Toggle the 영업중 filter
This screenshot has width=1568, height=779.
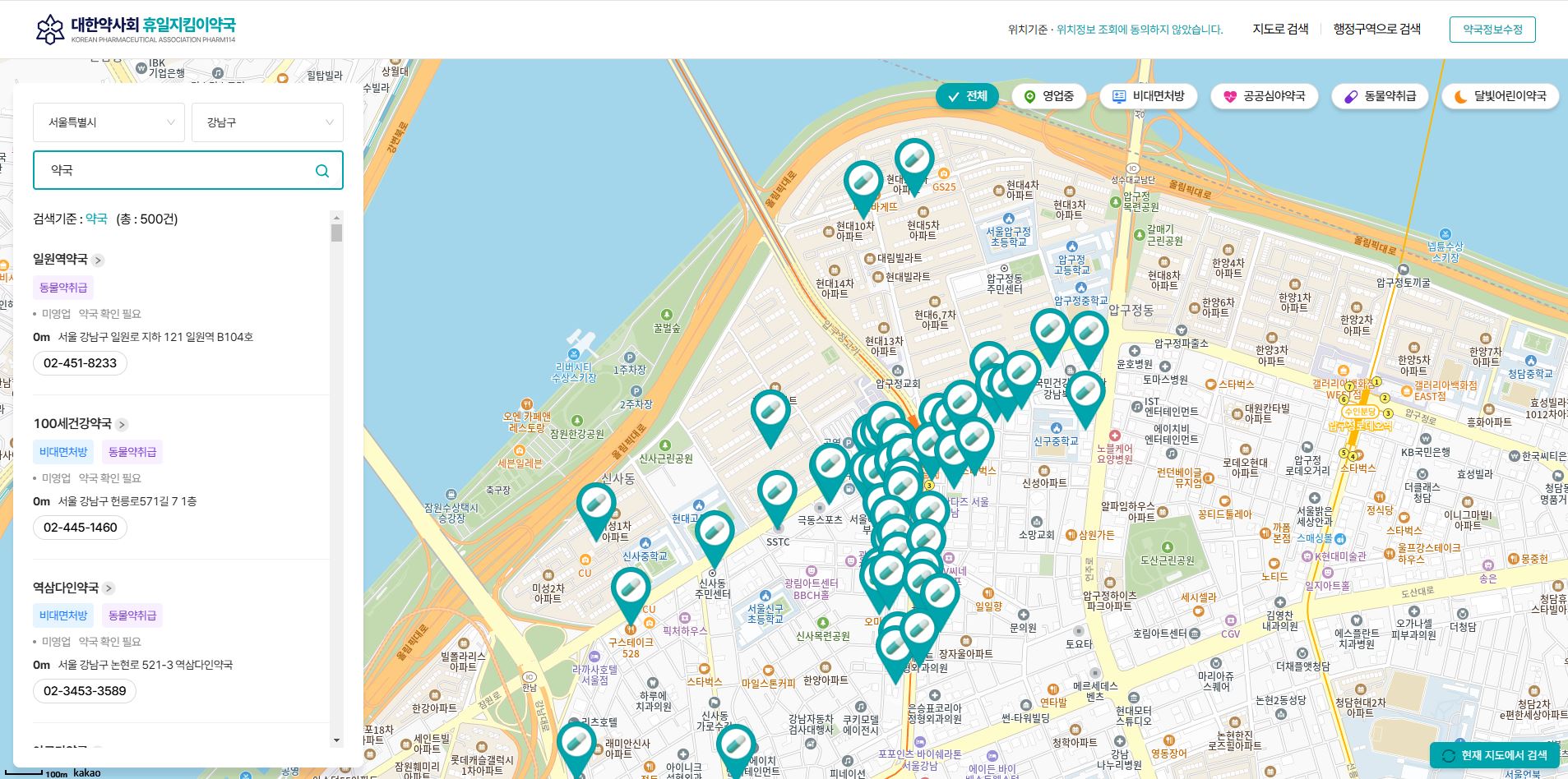(1048, 96)
